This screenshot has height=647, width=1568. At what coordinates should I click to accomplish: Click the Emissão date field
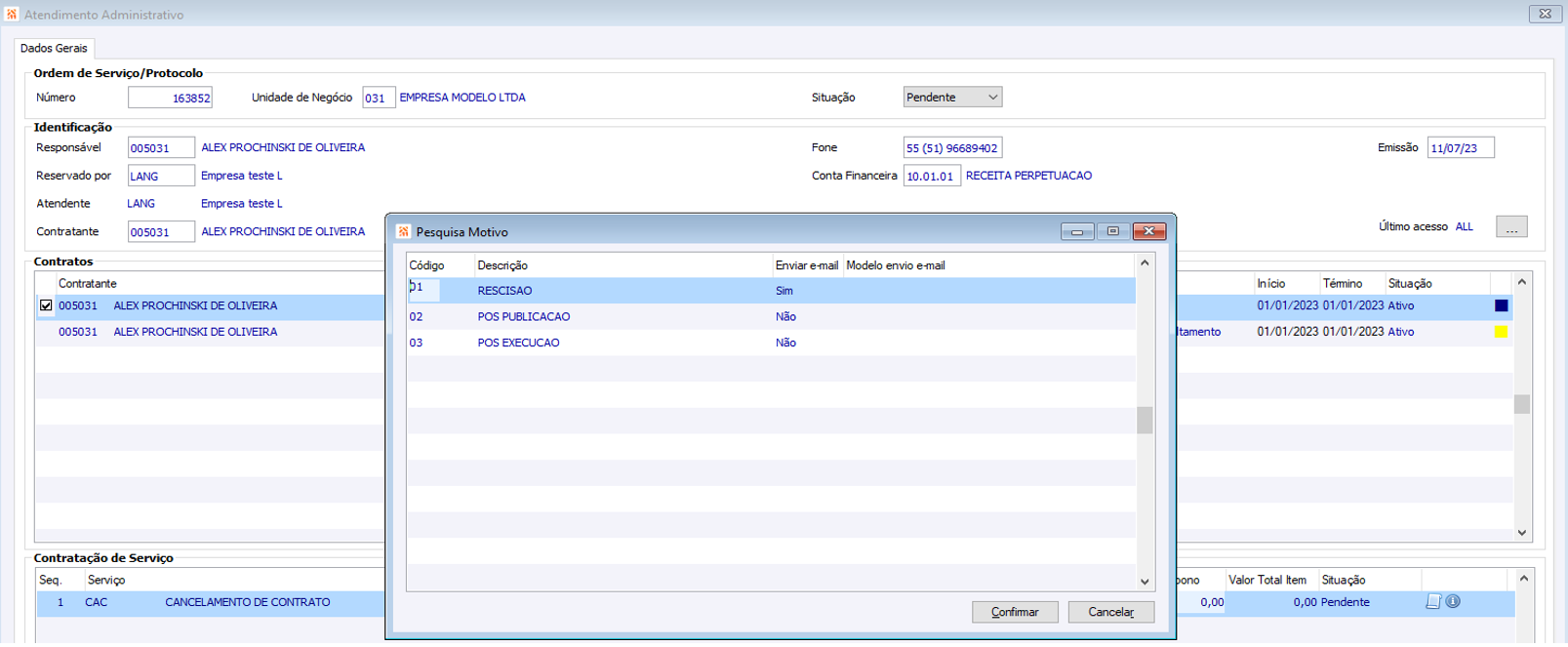click(x=1461, y=148)
